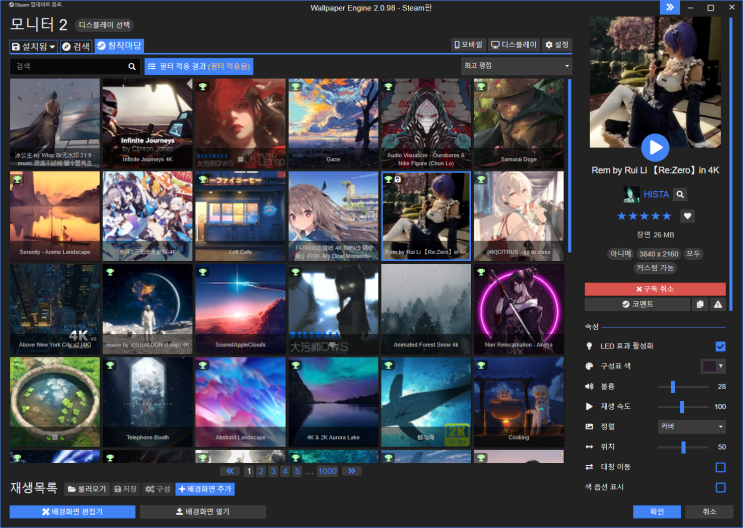Image resolution: width=743 pixels, height=528 pixels.
Task: Click the 구성표 색 color swatch
Action: point(709,366)
